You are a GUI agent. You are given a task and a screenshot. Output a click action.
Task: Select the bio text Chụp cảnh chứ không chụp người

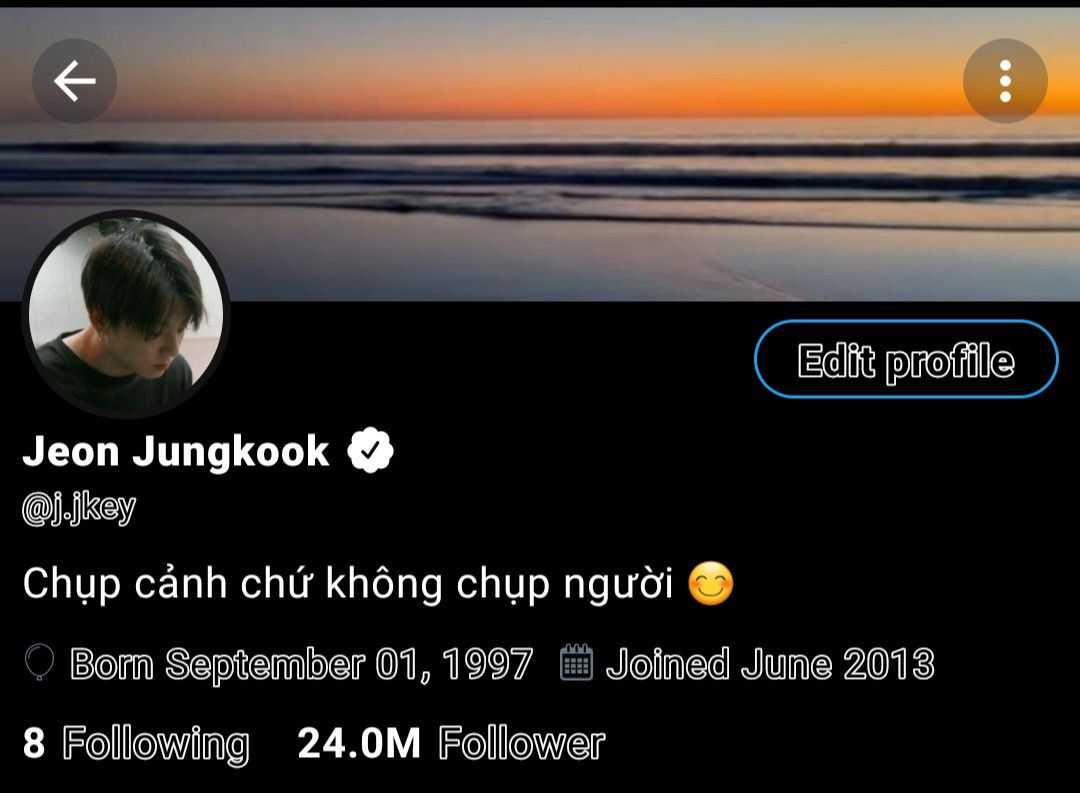pos(348,584)
